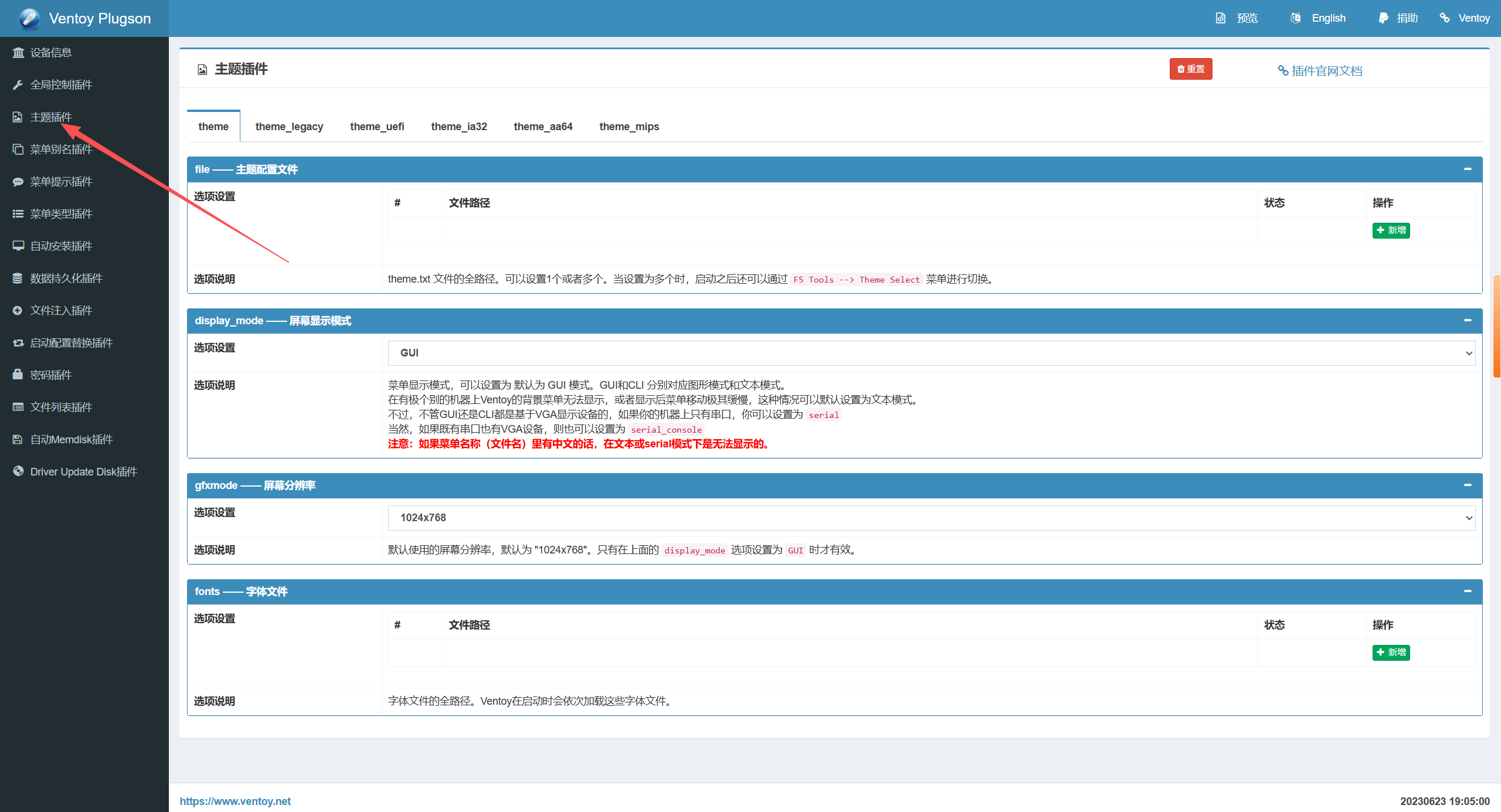Switch to the theme_uefi tab

377,127
